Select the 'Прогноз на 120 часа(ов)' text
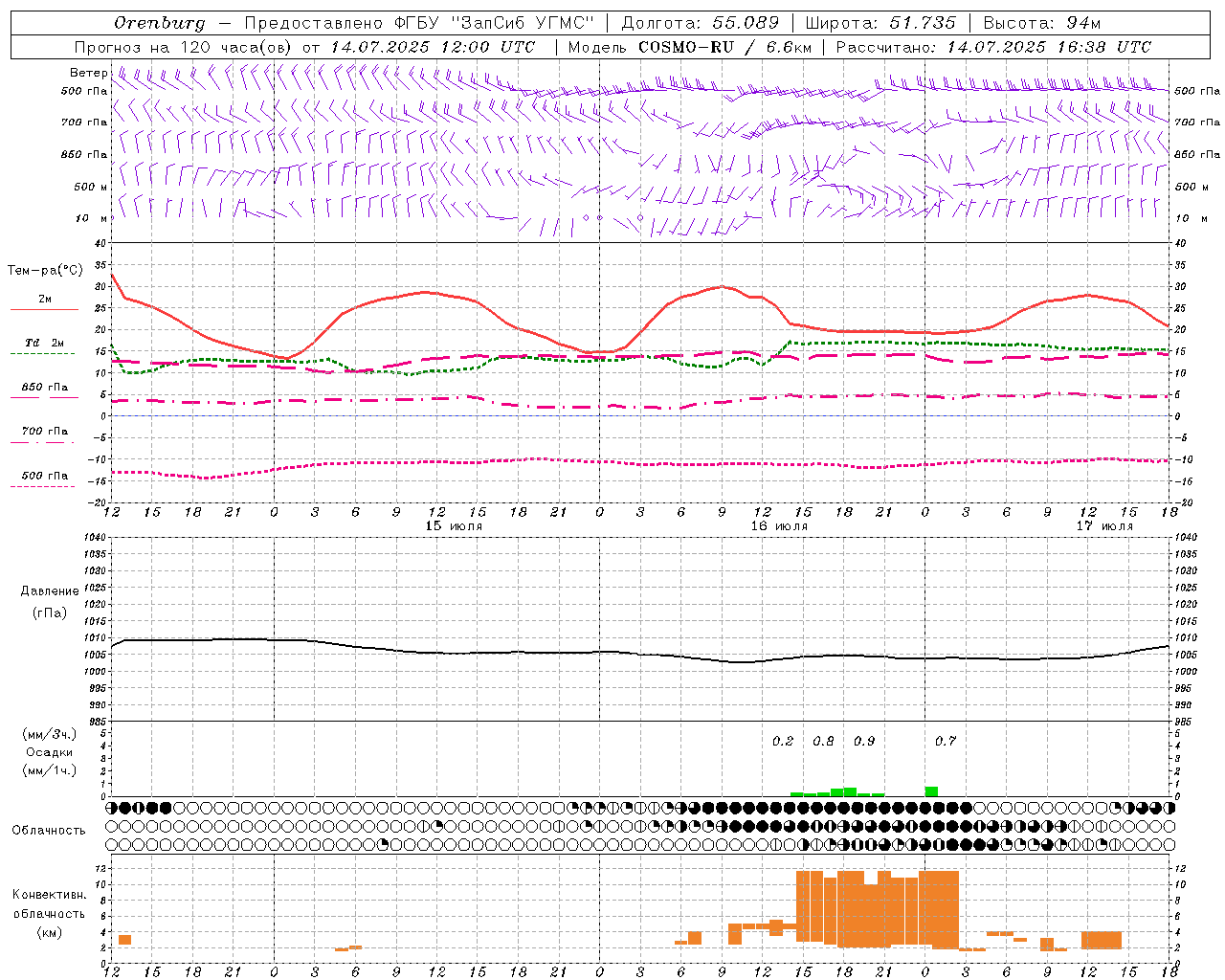The width and height of the screenshot is (1225, 980). click(184, 47)
